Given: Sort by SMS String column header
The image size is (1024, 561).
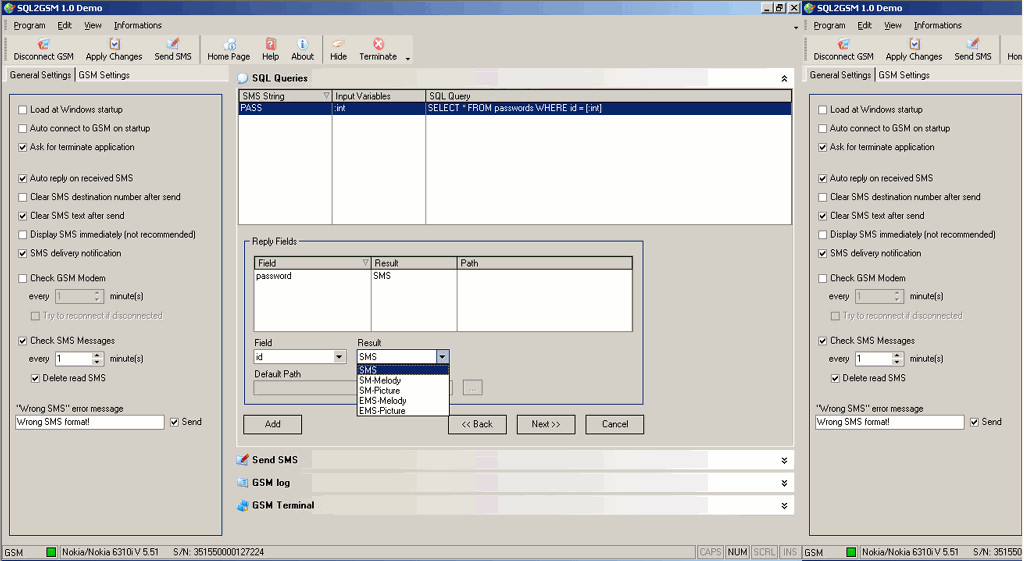Looking at the screenshot, I should tap(285, 96).
